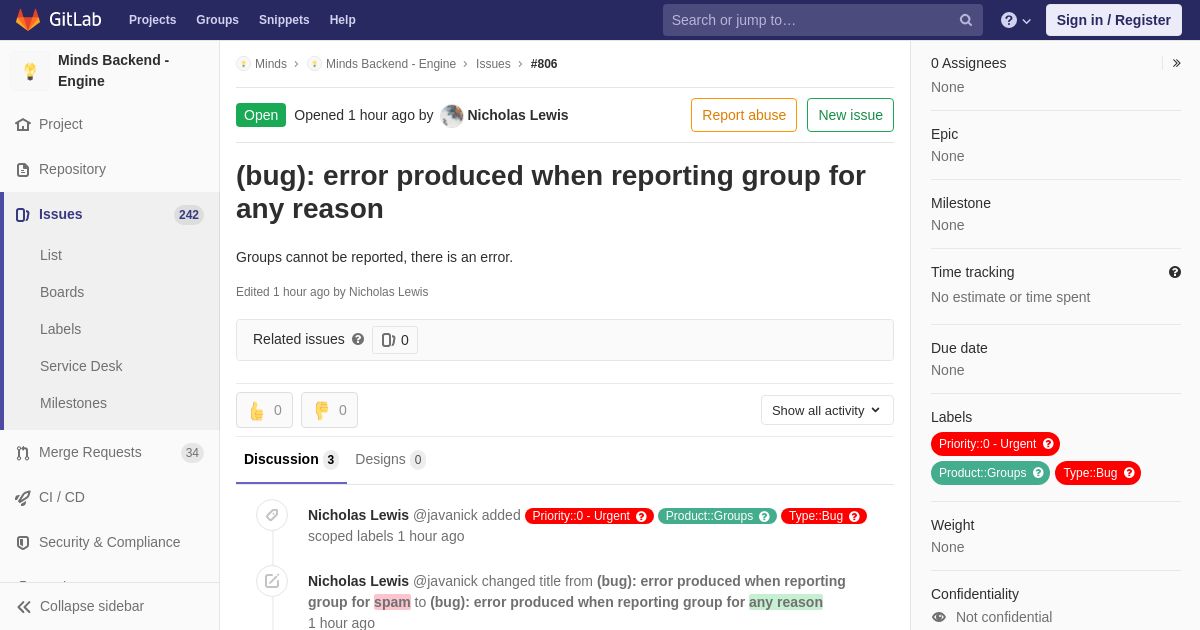Click the Merge Requests icon
The image size is (1200, 630).
tap(23, 453)
